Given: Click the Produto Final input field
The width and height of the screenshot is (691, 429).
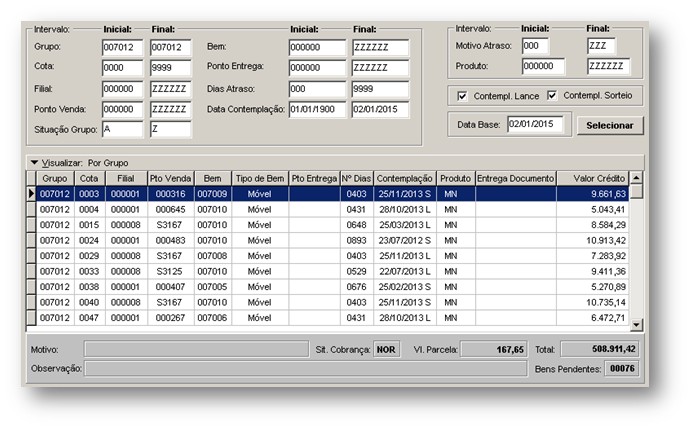Looking at the screenshot, I should 609,66.
